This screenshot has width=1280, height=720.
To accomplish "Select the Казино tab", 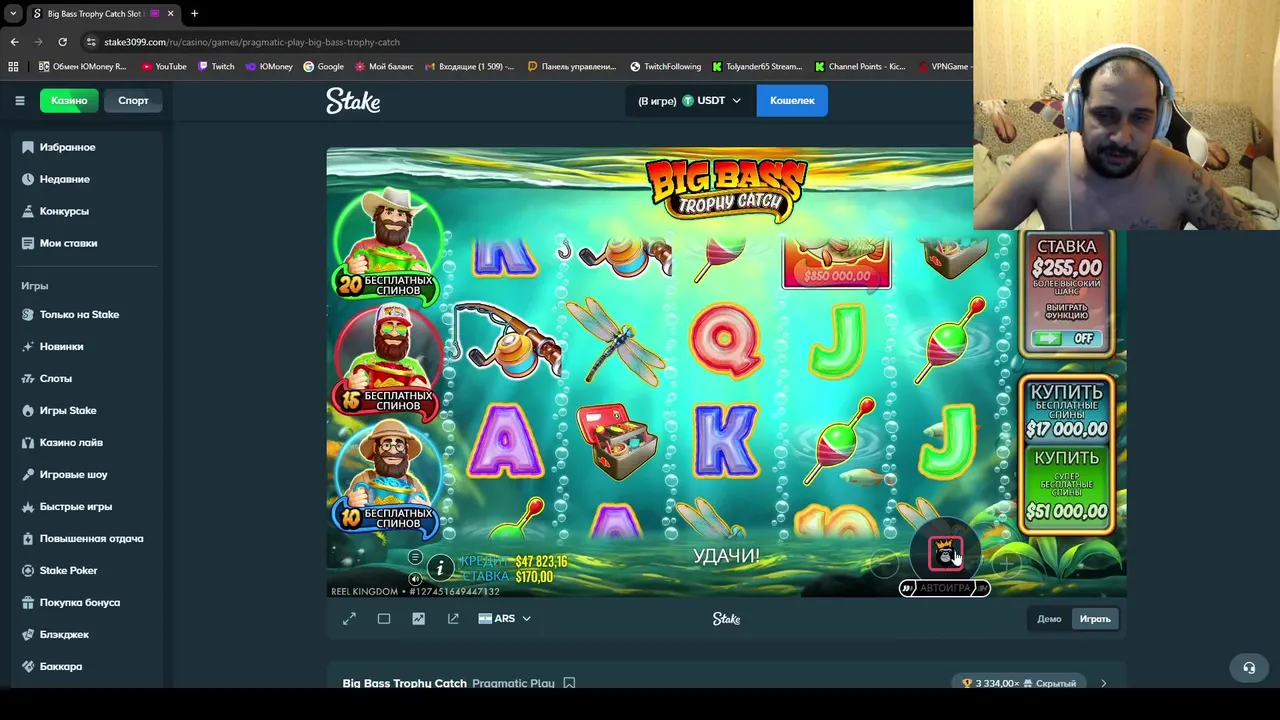I will 69,100.
